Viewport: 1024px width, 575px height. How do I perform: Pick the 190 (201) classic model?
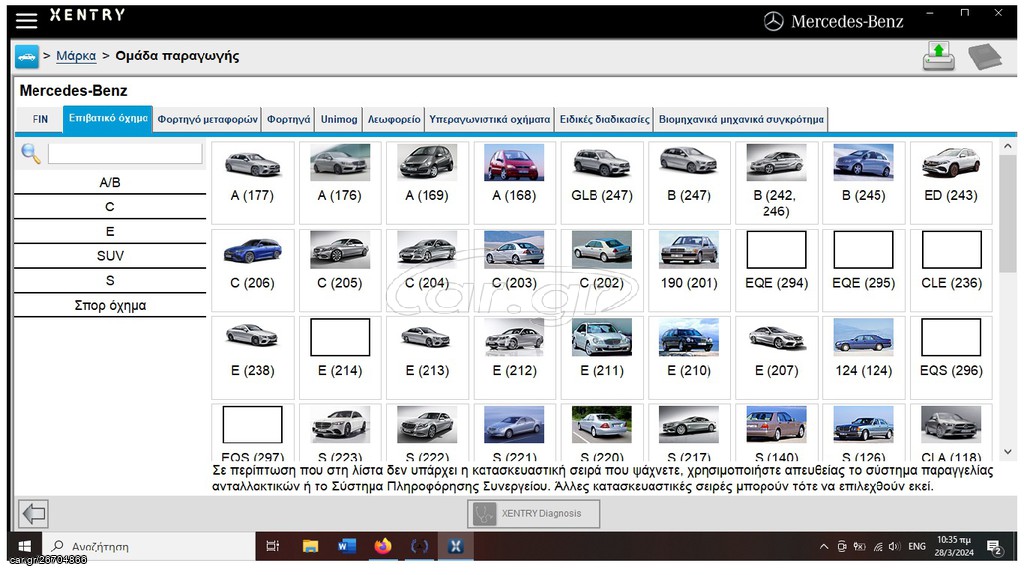[689, 270]
